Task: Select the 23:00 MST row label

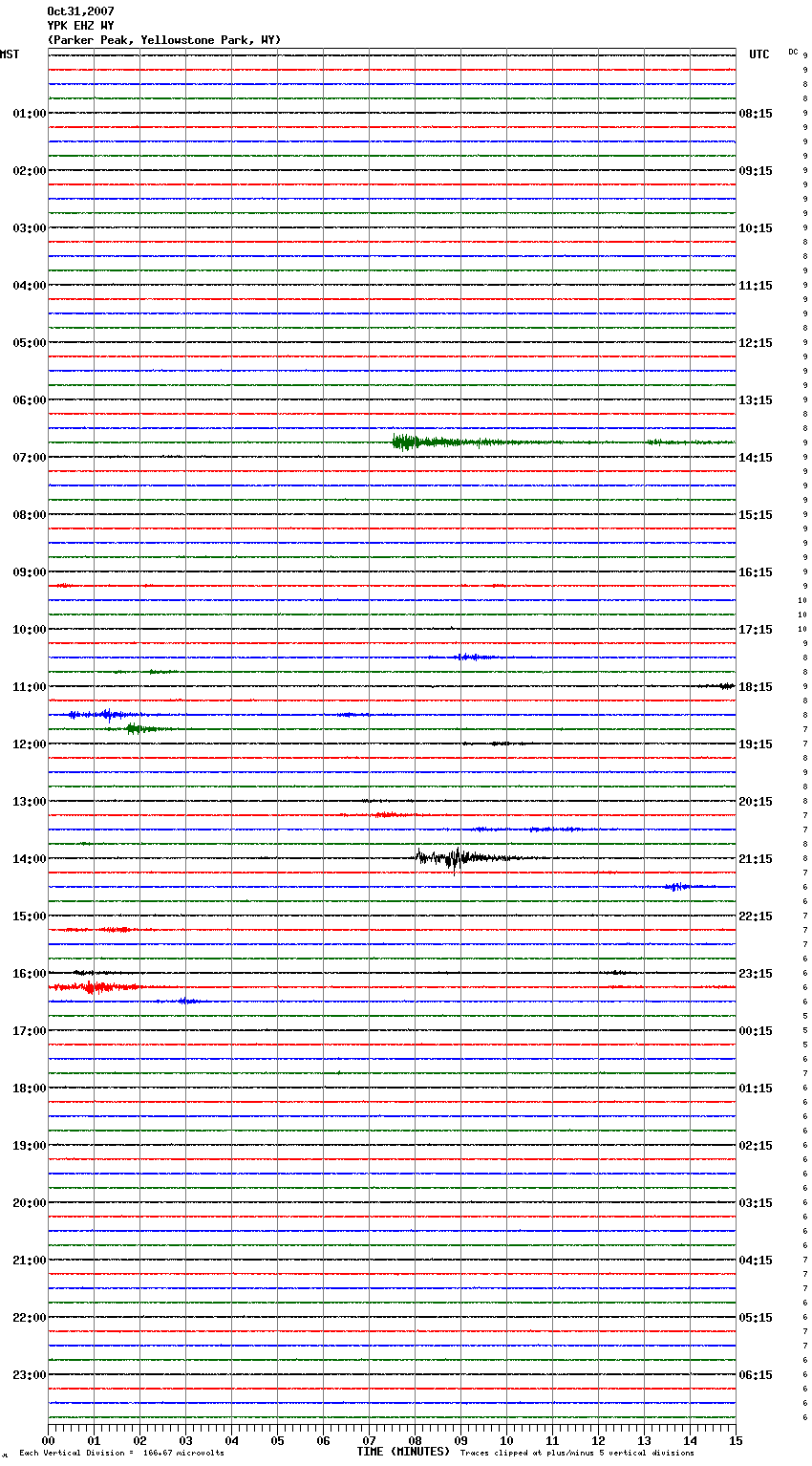Action: (30, 1374)
